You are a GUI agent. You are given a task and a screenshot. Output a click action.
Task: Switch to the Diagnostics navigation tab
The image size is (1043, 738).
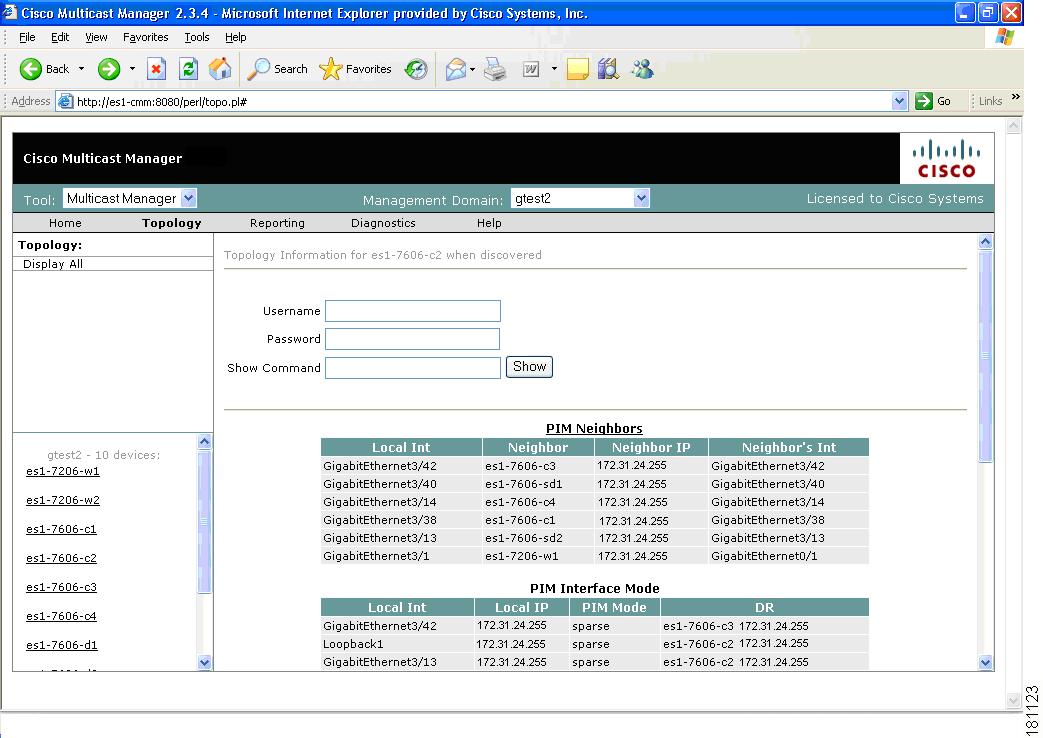(x=383, y=223)
